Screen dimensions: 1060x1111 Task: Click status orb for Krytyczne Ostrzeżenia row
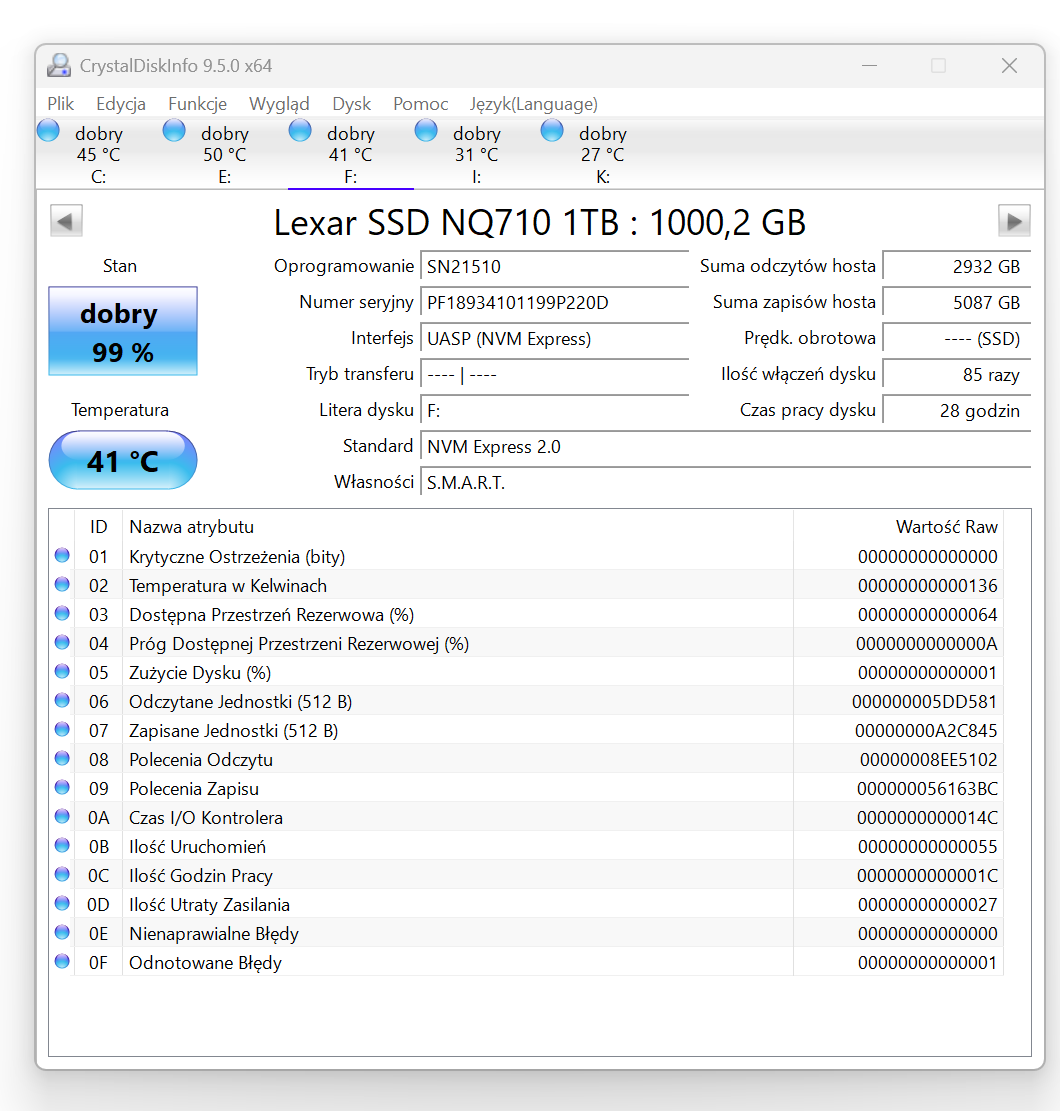click(62, 556)
